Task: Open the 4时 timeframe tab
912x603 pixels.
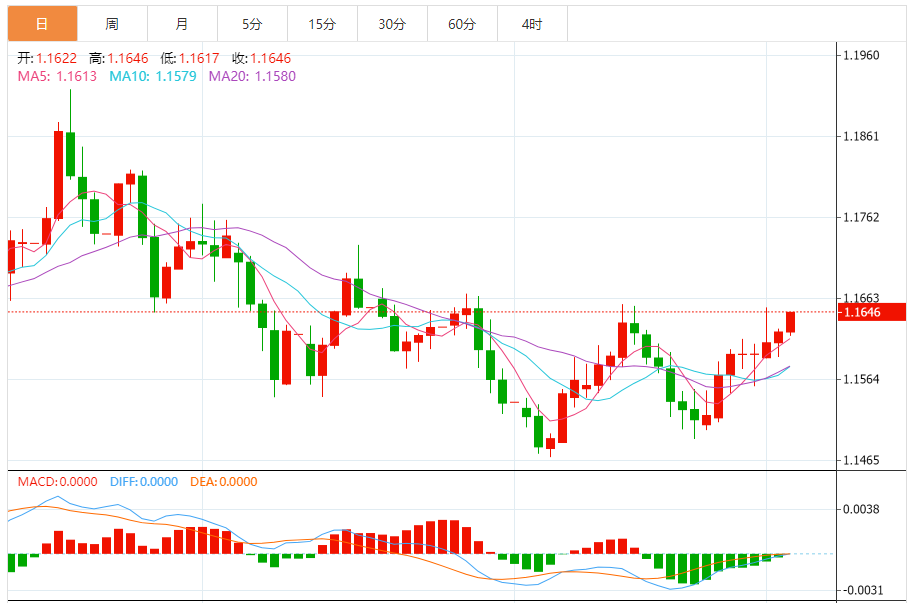Action: point(532,24)
